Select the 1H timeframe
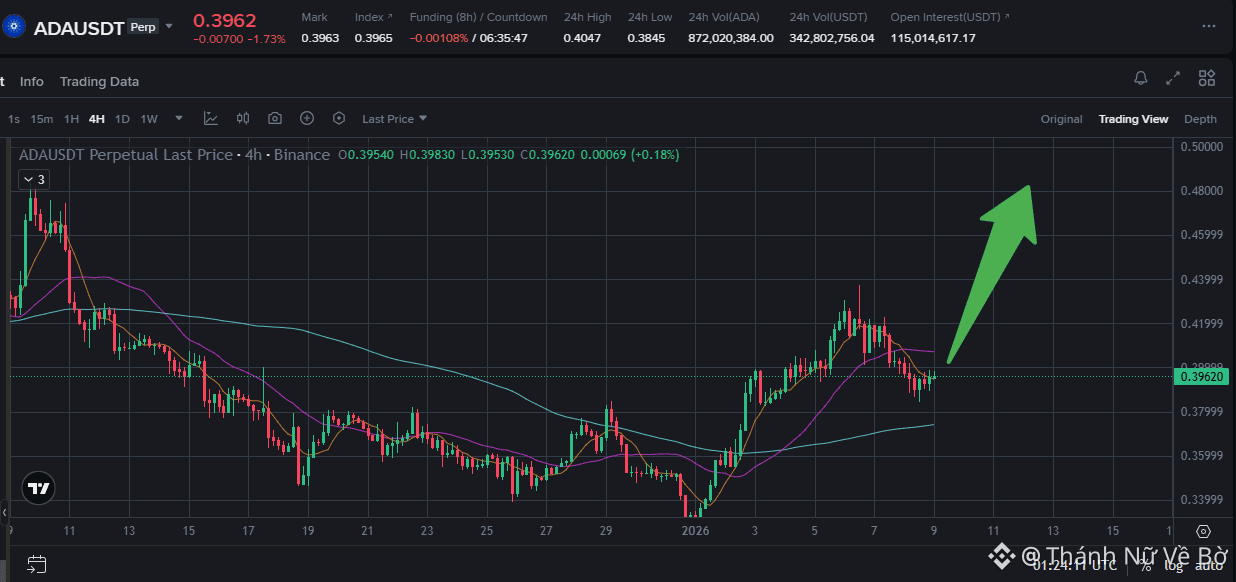 [x=71, y=119]
